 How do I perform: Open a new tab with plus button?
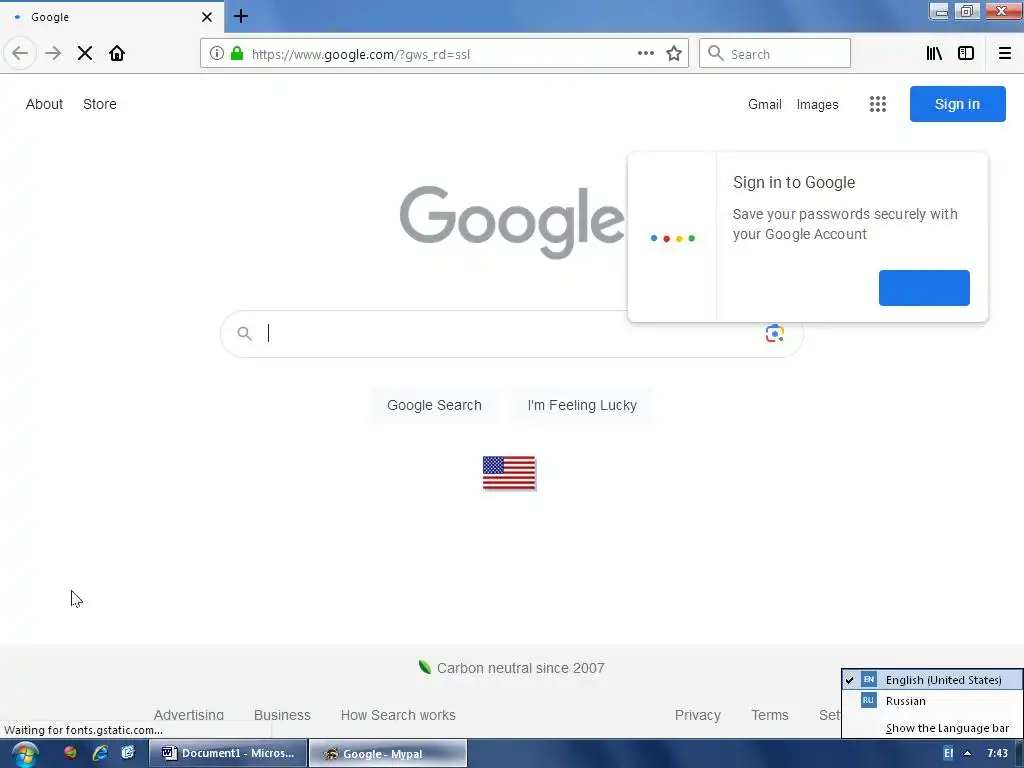241,16
